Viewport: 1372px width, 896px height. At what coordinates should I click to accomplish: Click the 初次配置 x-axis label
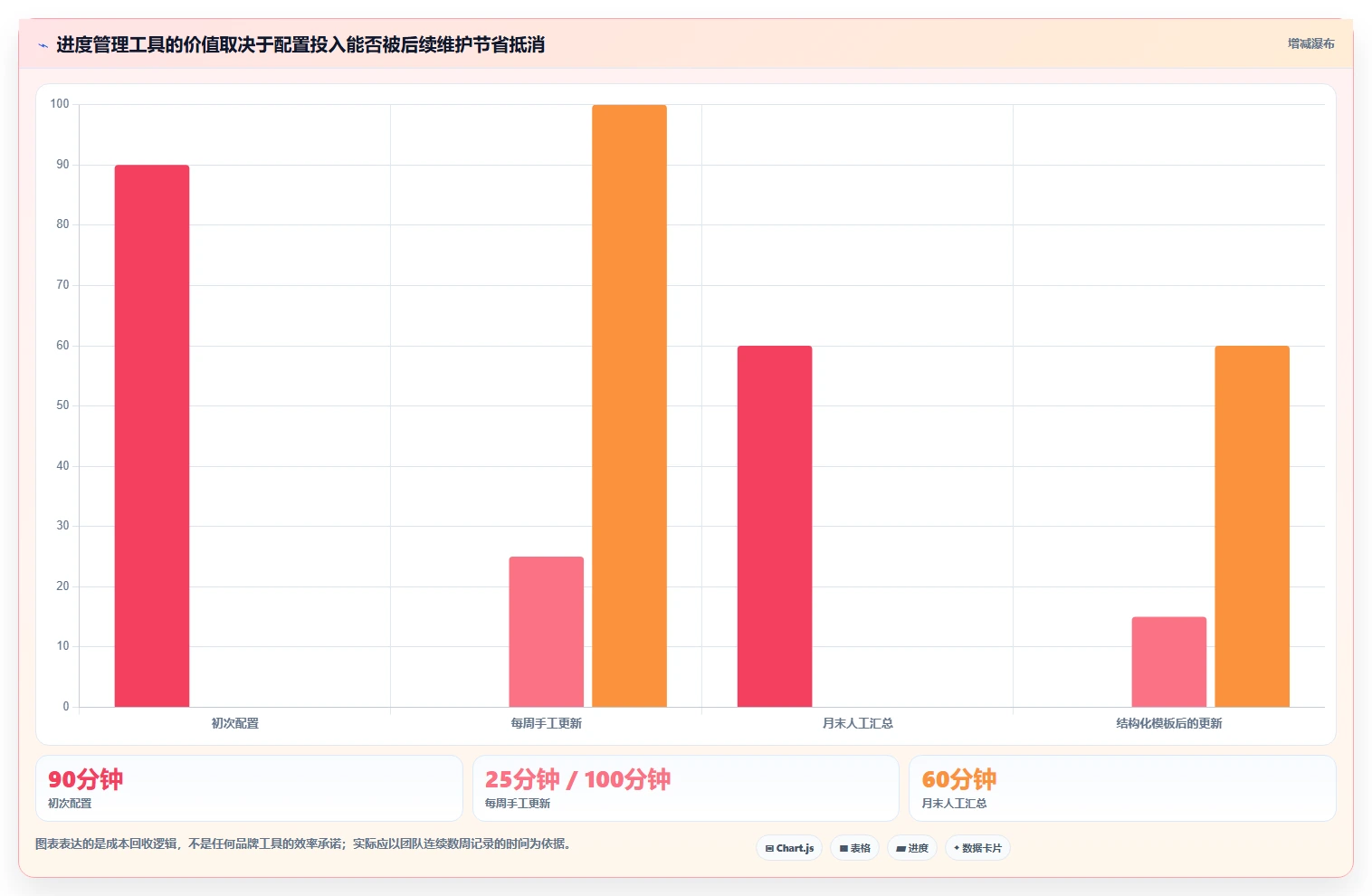tap(235, 723)
